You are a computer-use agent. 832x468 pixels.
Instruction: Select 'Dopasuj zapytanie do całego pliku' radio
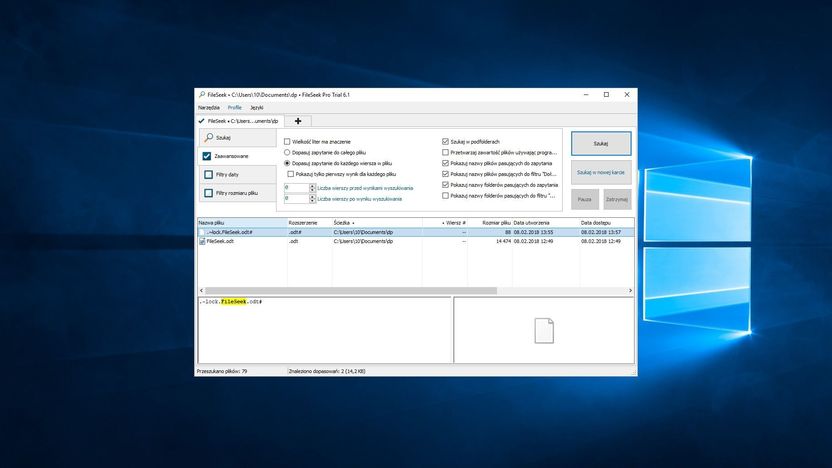pos(287,152)
